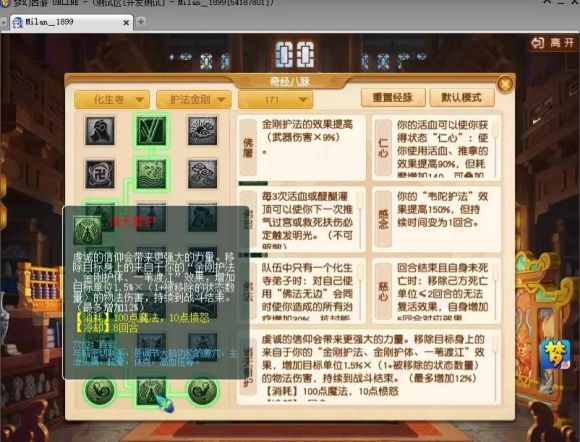Image resolution: width=580 pixels, height=442 pixels.
Task: Open the 护法金刚 branch dropdown
Action: tap(194, 99)
